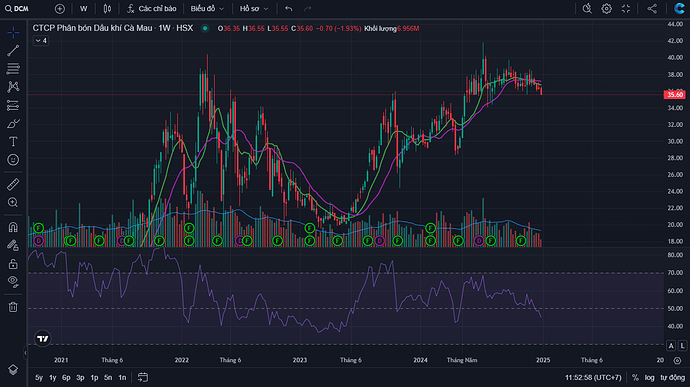Set time range to 5n

[108, 377]
